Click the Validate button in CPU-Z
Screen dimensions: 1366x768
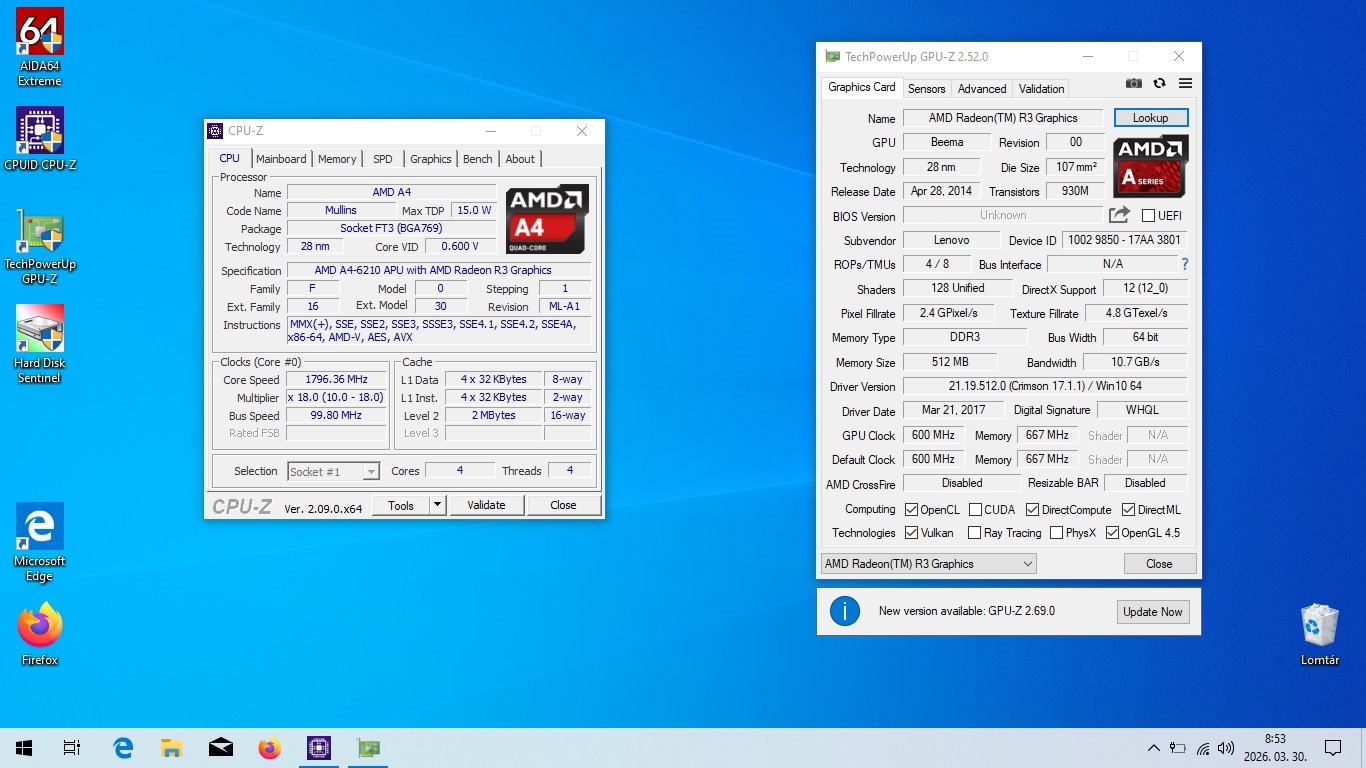point(486,505)
